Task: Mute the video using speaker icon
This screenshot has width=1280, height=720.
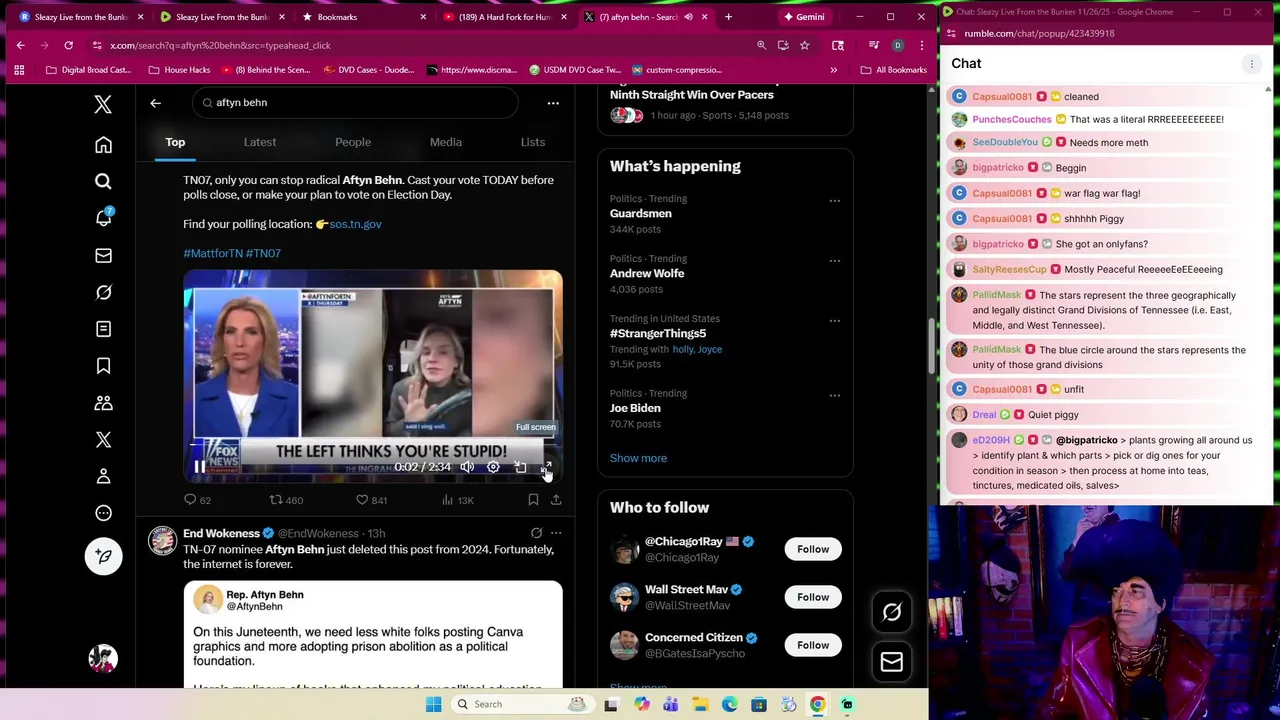Action: coord(467,467)
